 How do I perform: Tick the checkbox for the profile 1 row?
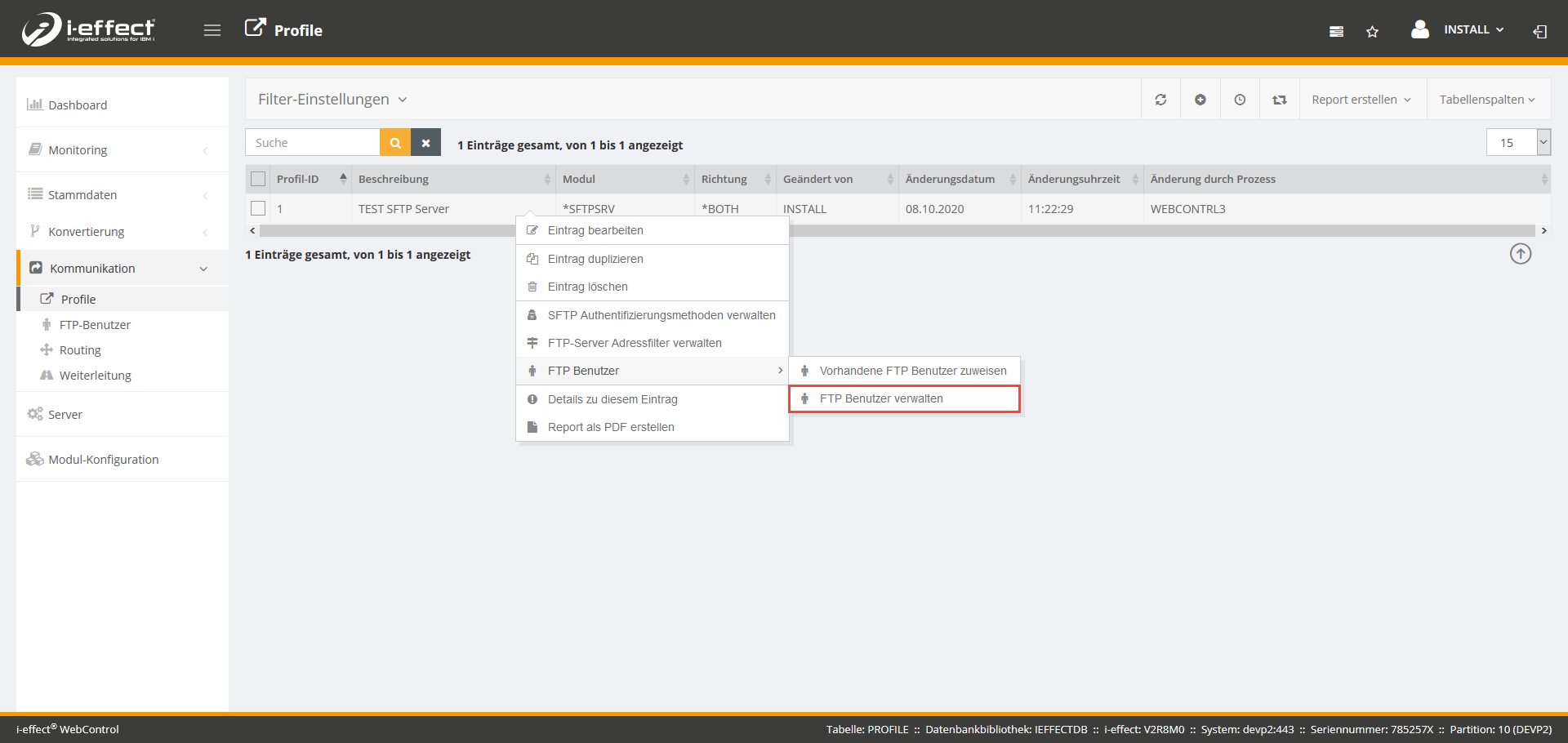258,208
